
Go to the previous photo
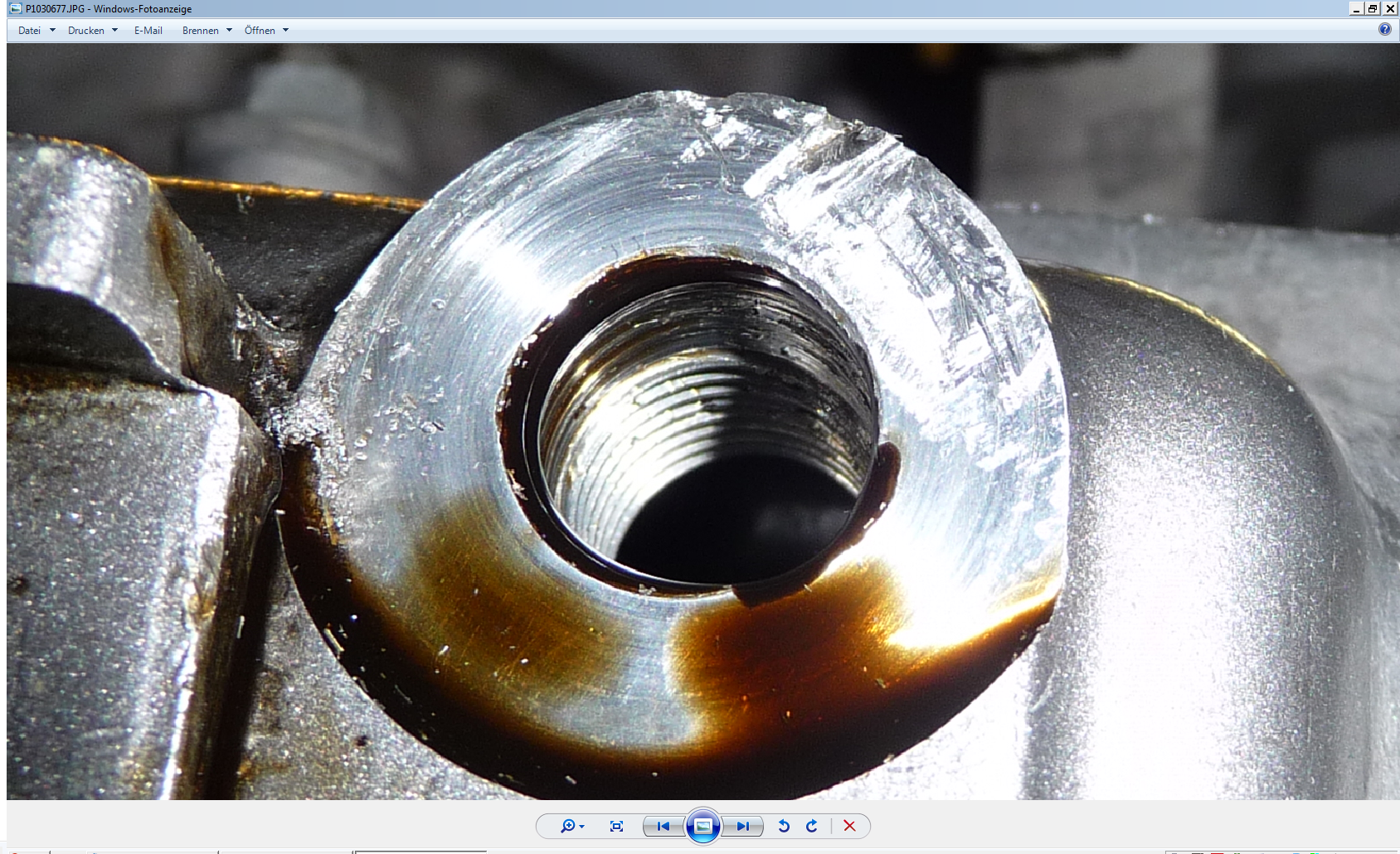coord(663,826)
